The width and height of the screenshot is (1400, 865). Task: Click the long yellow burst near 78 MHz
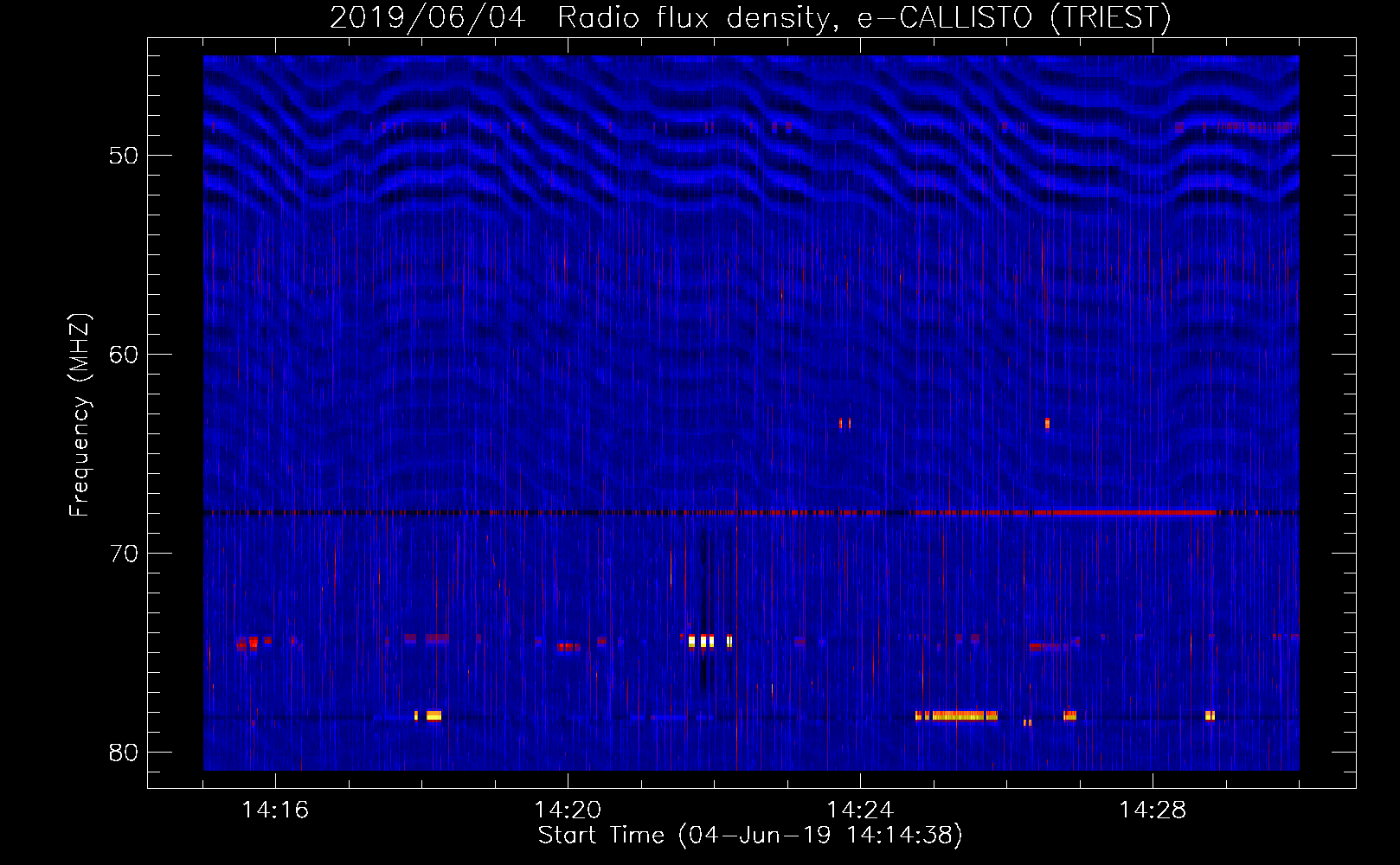click(x=956, y=715)
